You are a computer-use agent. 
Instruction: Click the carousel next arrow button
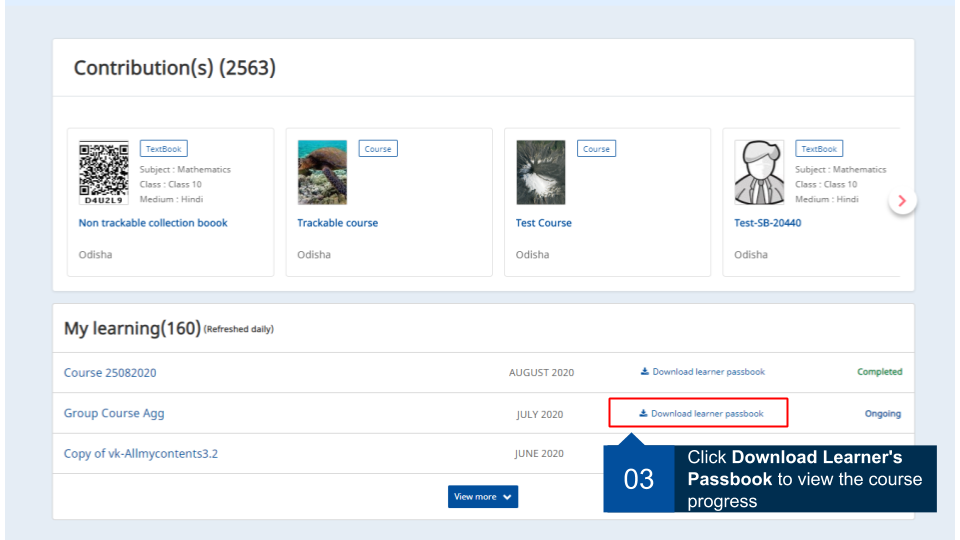[x=902, y=201]
